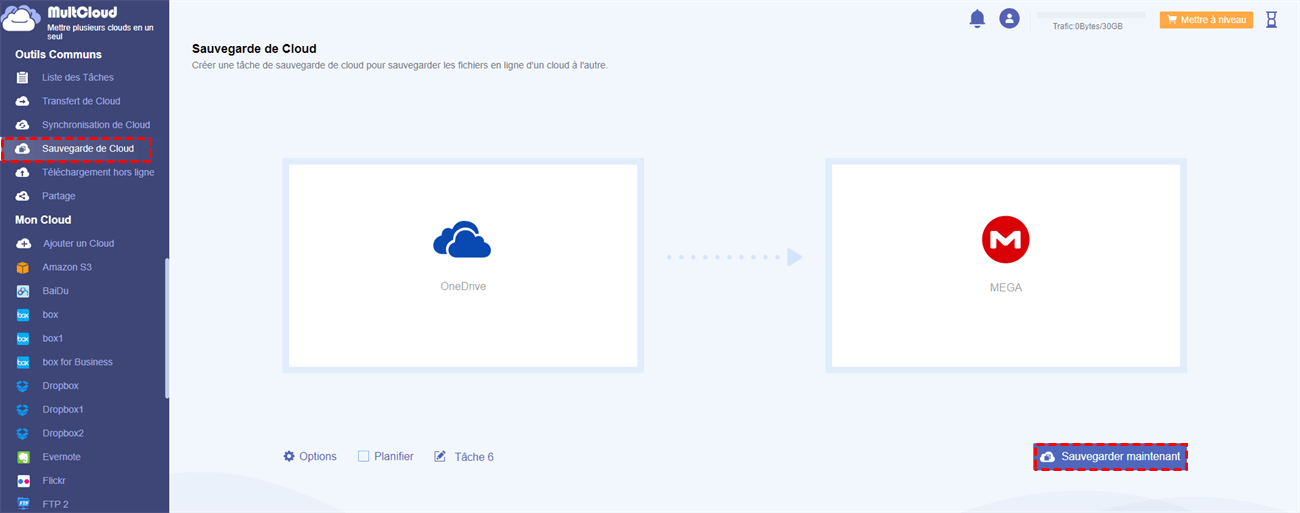Open the user account avatar icon

coord(1010,18)
